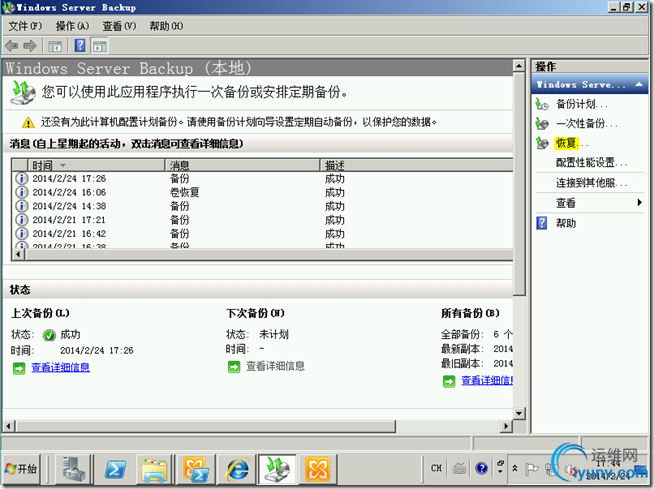Screen dimensions: 654x489
Task: Open 查看详细信息 link under 所有备份
Action: point(487,381)
